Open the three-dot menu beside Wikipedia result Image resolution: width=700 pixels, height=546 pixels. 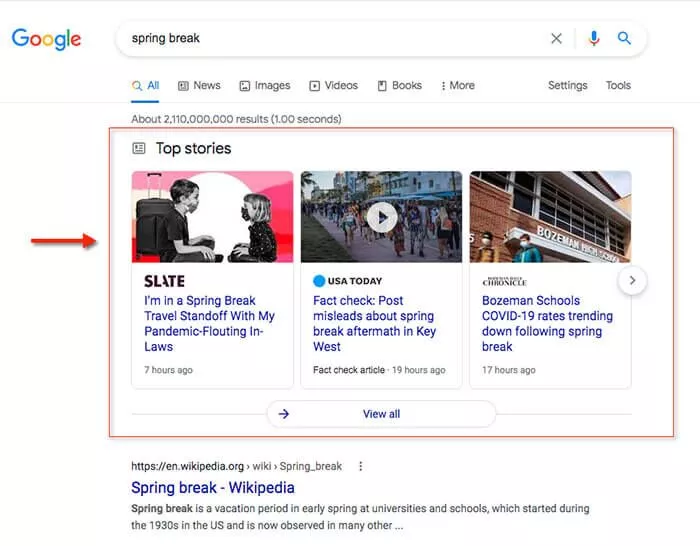(x=361, y=466)
